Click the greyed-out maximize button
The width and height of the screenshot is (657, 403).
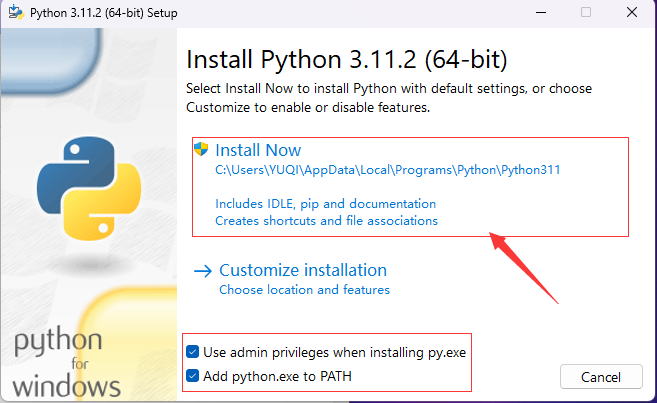(x=586, y=12)
